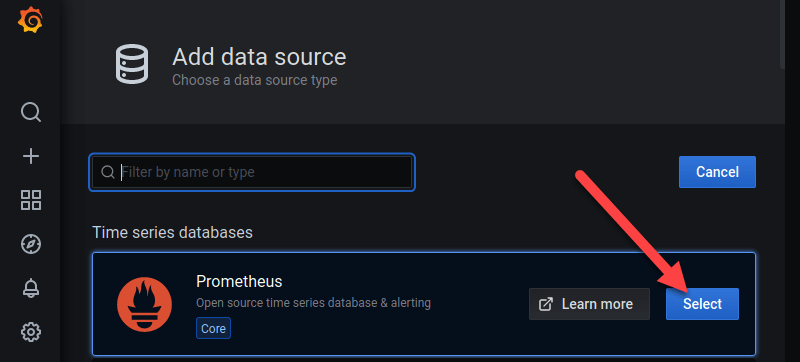
Task: Open the Grafana home logo
Action: pos(30,20)
